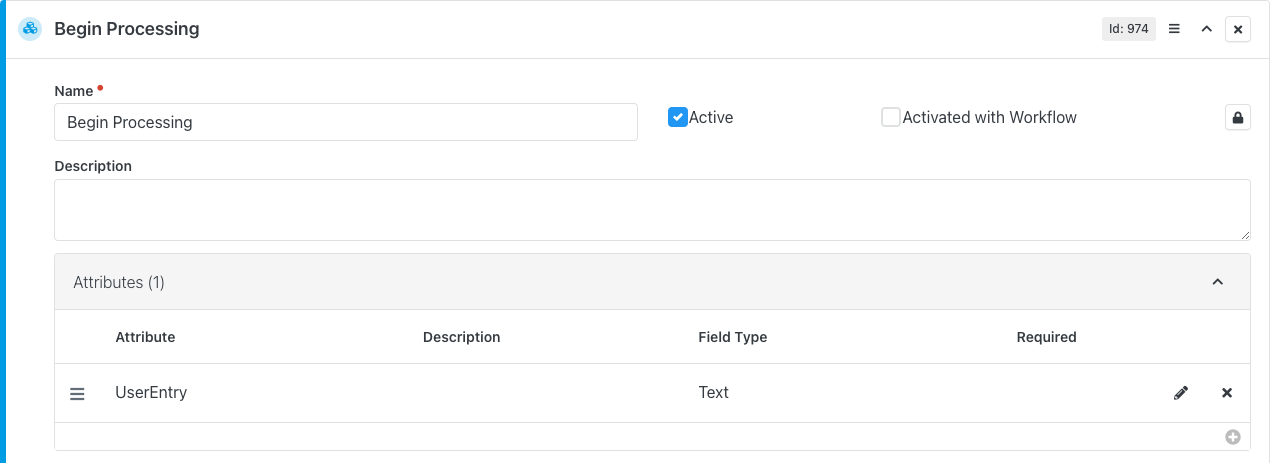Click the Id: 974 badge
The width and height of the screenshot is (1270, 463).
coord(1129,29)
